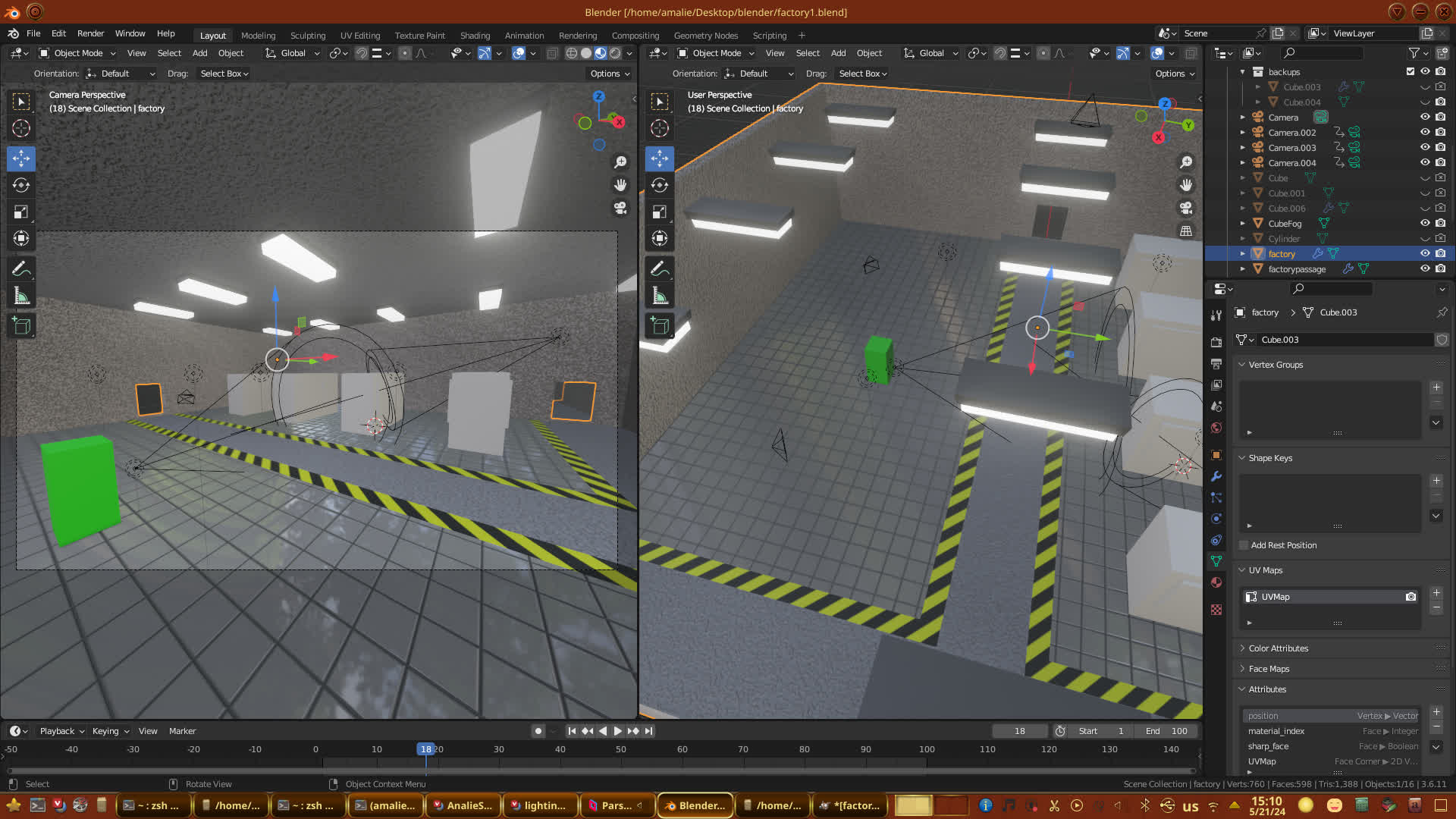Expand the Color Attributes panel
The image size is (1456, 819).
tap(1279, 648)
